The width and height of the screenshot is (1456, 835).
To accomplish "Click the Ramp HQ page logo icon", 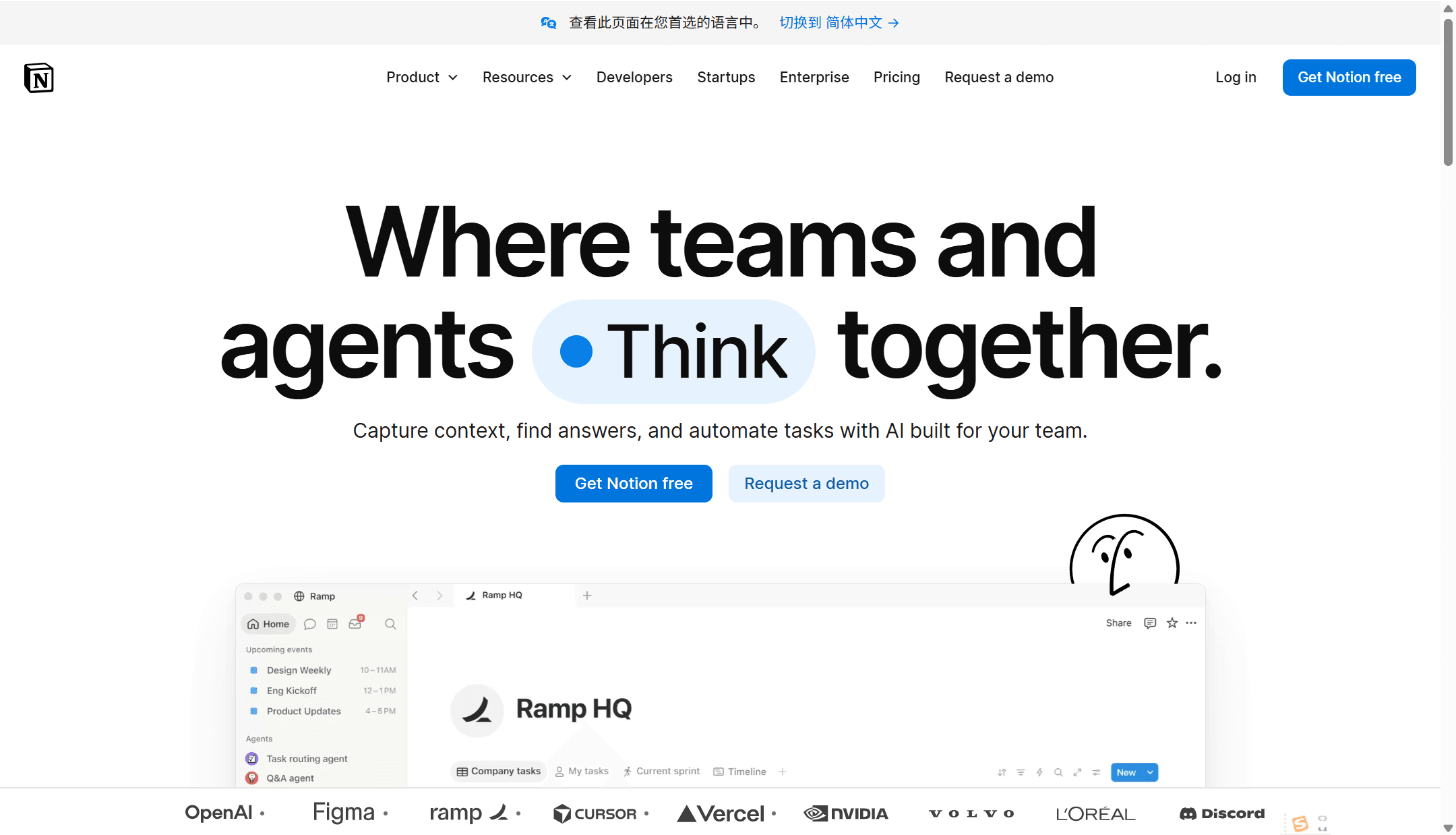I will point(477,710).
